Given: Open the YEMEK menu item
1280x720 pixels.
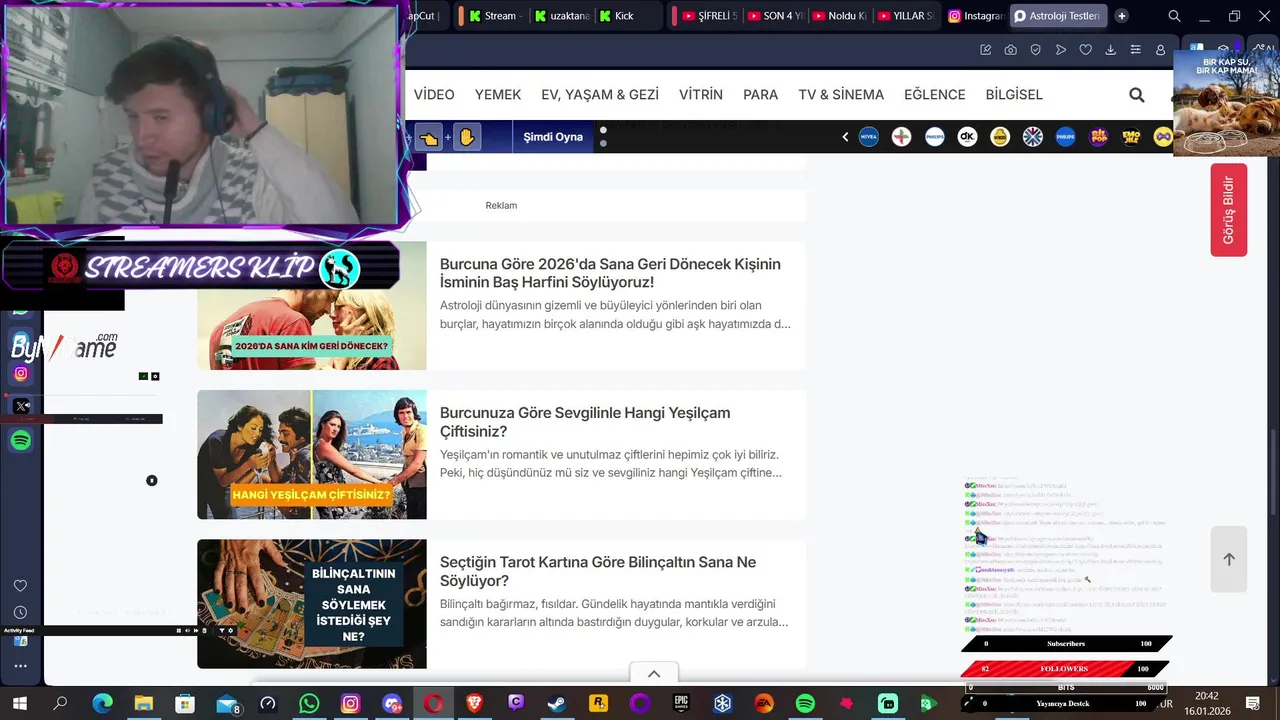Looking at the screenshot, I should coord(498,95).
